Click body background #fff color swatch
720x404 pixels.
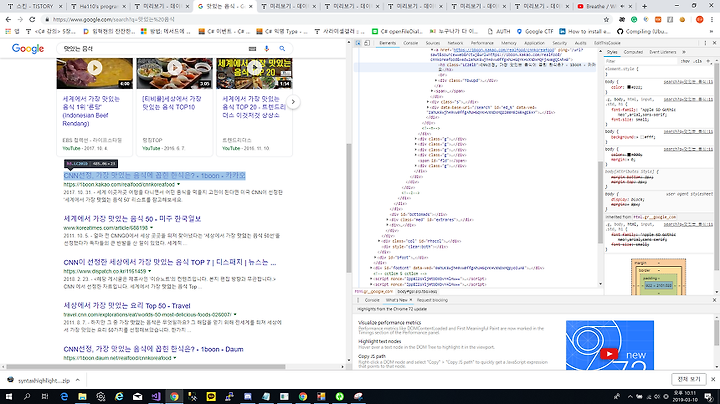tap(642, 137)
